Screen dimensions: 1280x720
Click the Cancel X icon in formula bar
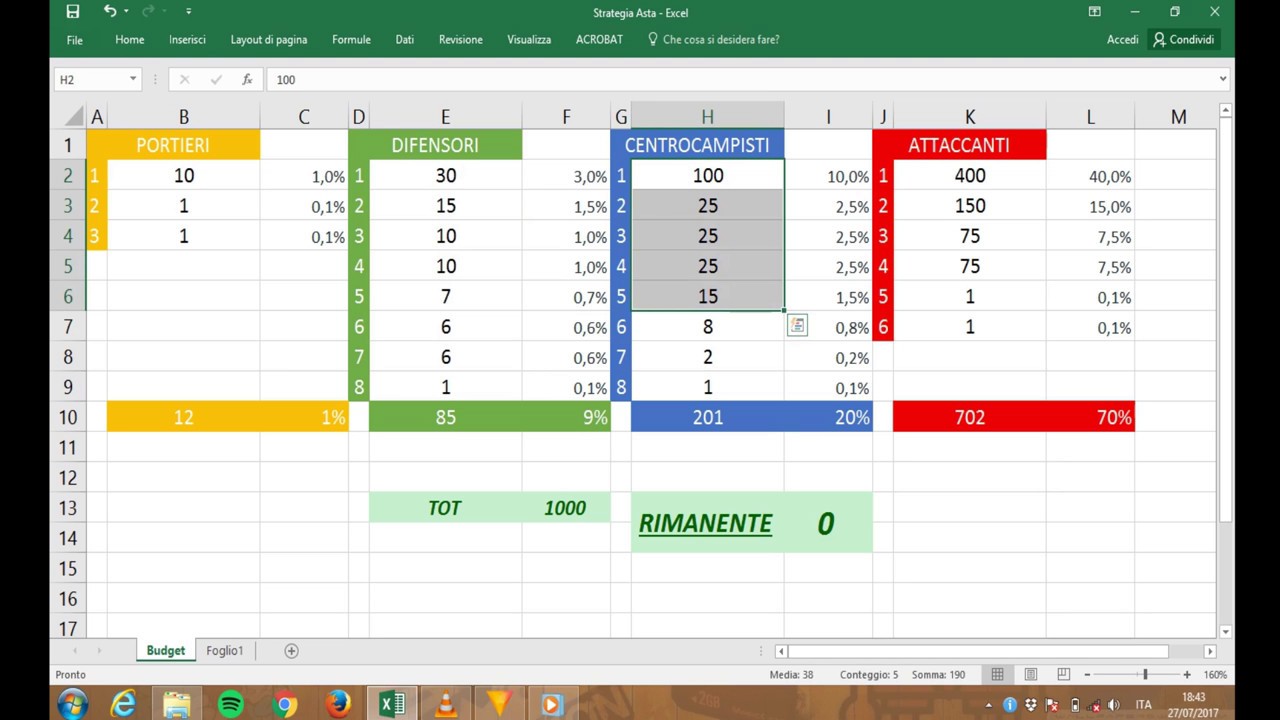click(184, 79)
